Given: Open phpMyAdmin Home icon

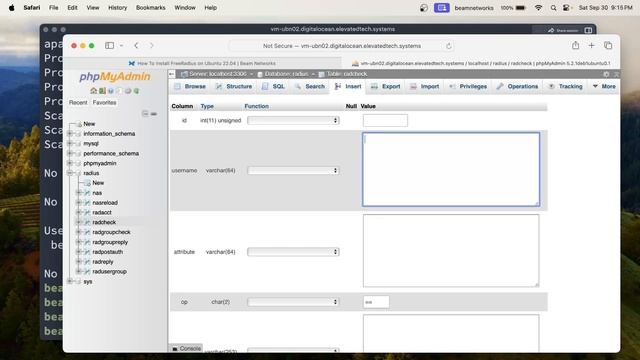Looking at the screenshot, I should click(93, 91).
